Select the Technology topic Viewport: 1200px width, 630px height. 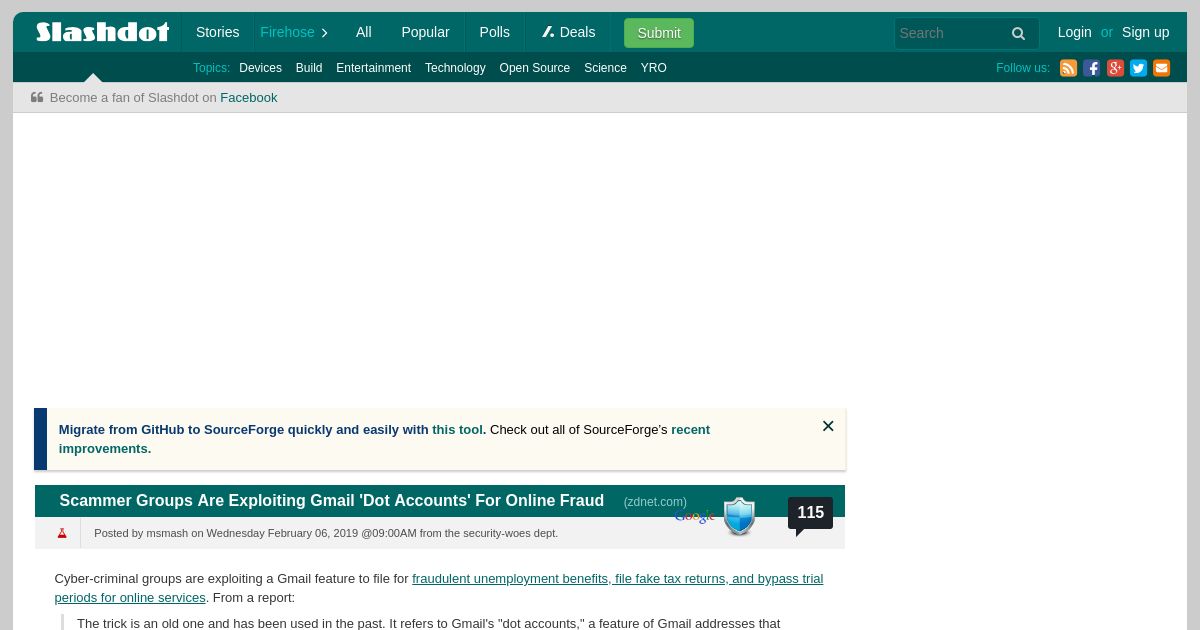point(455,68)
